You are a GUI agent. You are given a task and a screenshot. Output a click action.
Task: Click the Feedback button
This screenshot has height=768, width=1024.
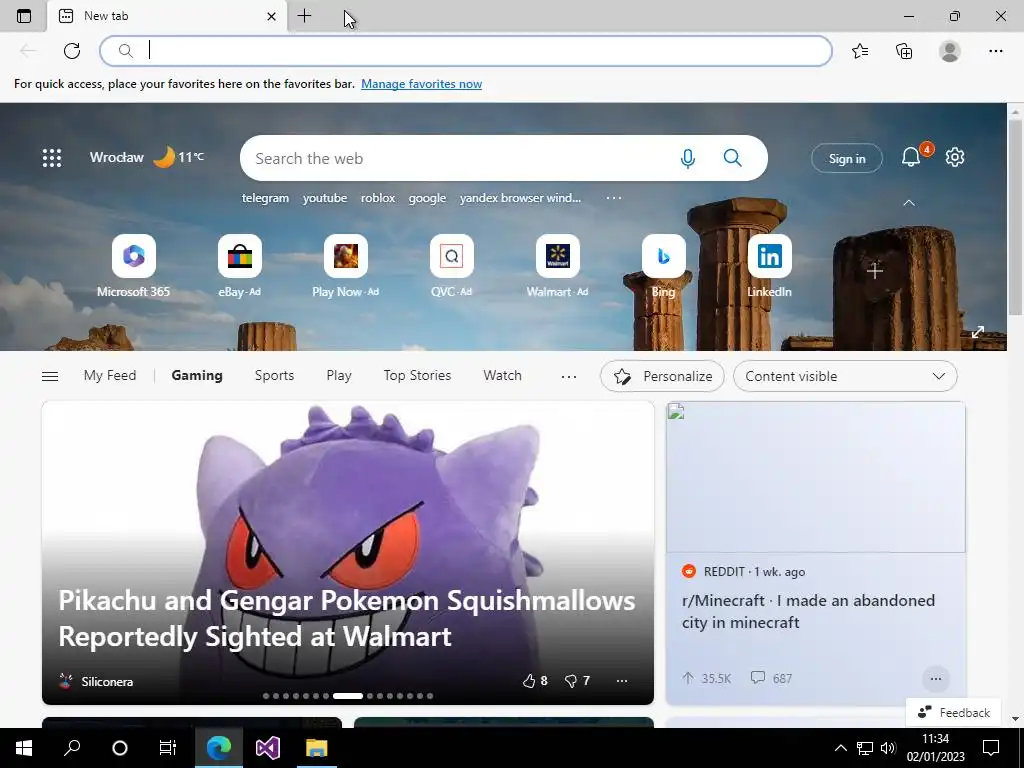[953, 712]
